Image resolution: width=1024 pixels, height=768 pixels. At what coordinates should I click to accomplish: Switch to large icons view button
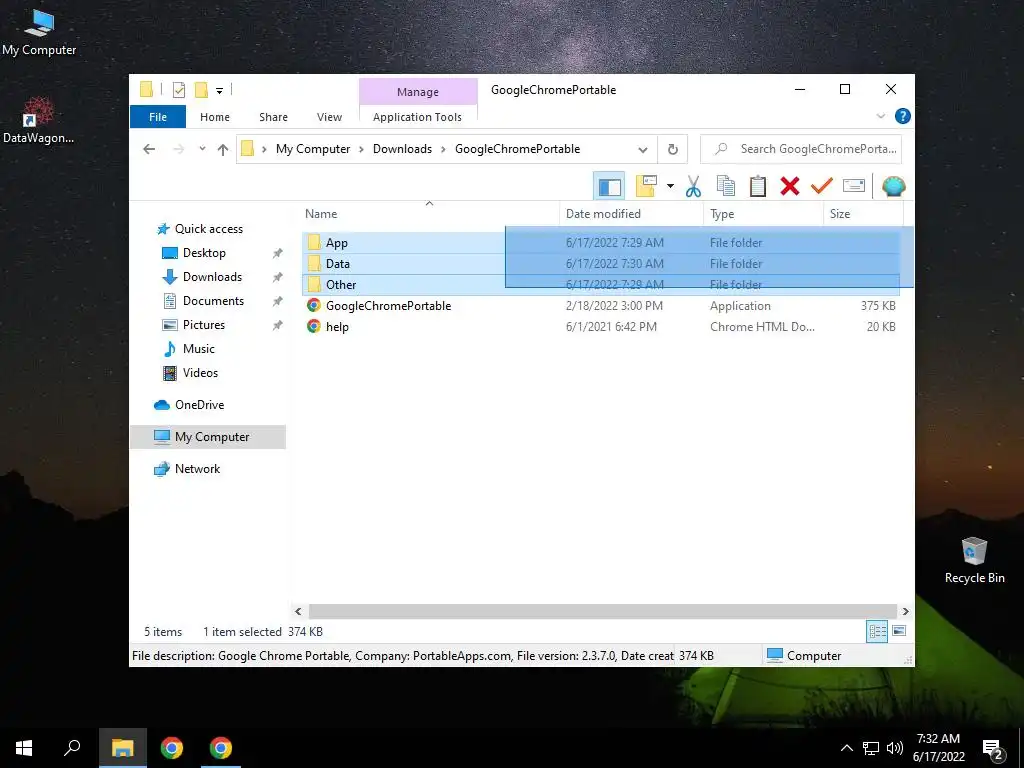(x=899, y=631)
